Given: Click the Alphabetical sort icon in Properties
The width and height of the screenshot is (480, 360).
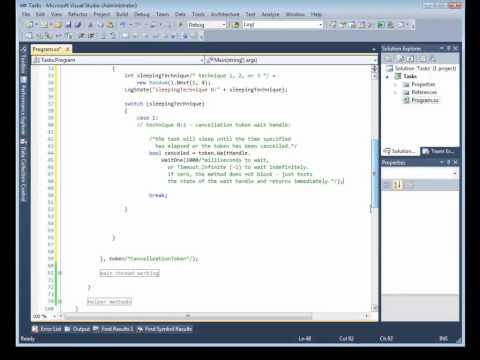Looking at the screenshot, I should pos(398,185).
